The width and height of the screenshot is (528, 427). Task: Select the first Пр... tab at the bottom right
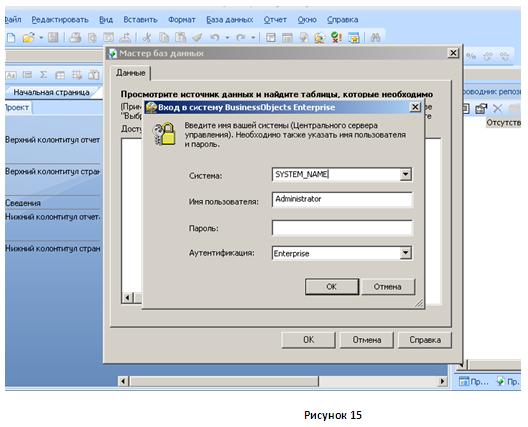pos(473,381)
